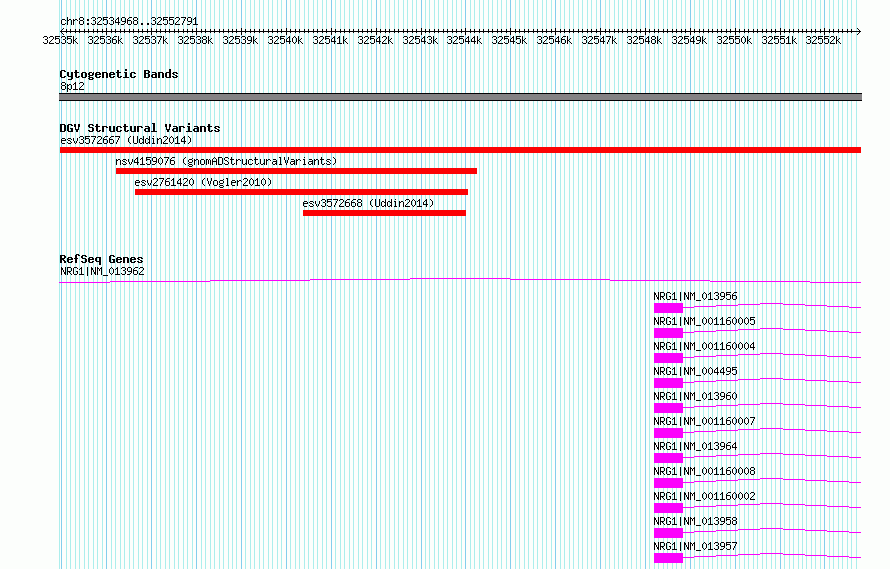Click the 32550k ruler position
The image size is (890, 569).
tap(734, 40)
